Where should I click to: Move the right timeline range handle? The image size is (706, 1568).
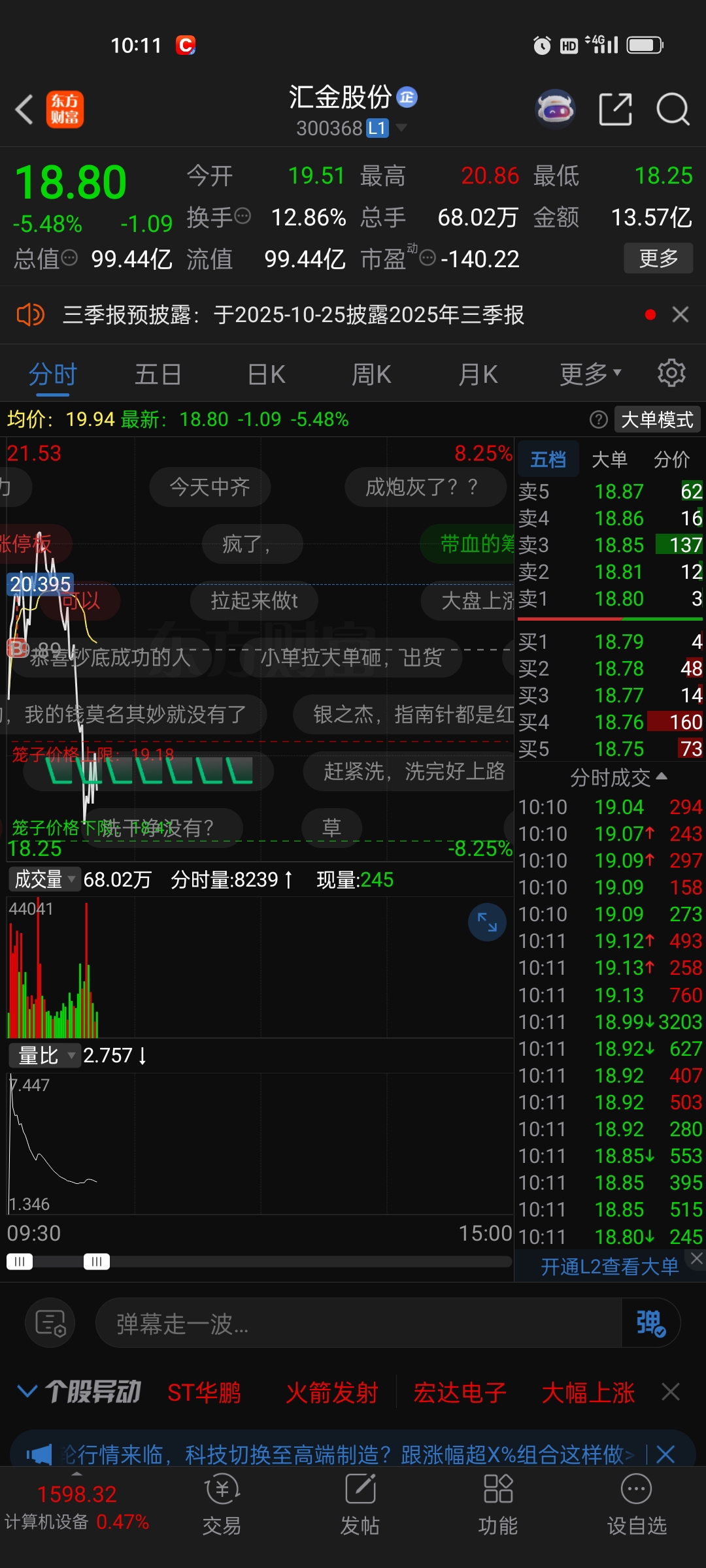tap(97, 1261)
